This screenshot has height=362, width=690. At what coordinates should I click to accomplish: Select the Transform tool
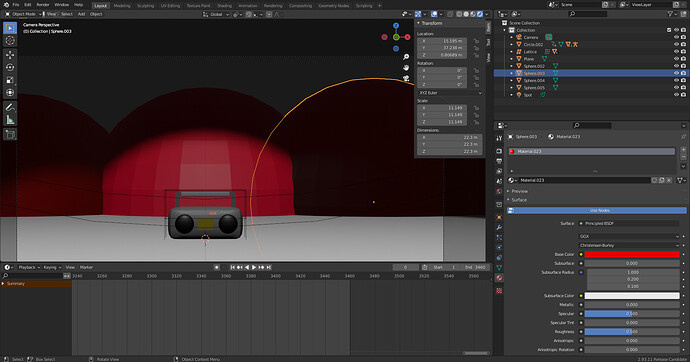coord(10,93)
